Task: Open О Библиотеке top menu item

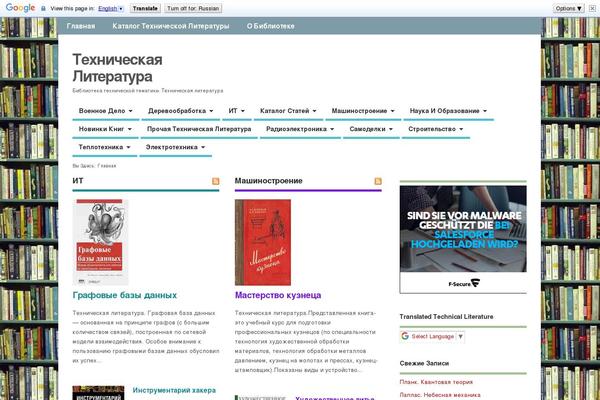Action: (271, 26)
